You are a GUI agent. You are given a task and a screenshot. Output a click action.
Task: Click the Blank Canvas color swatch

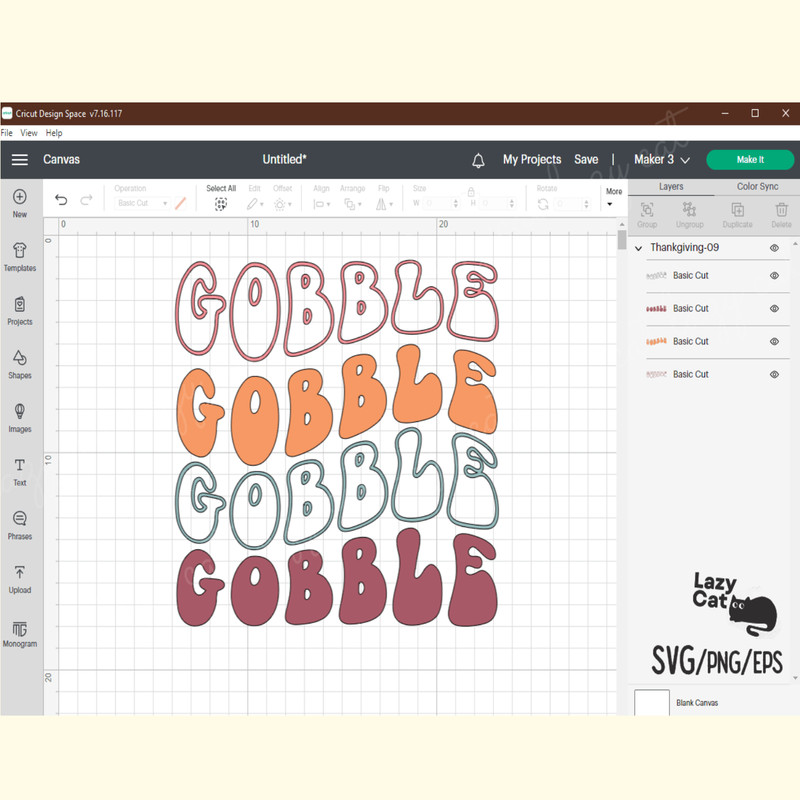tap(652, 702)
